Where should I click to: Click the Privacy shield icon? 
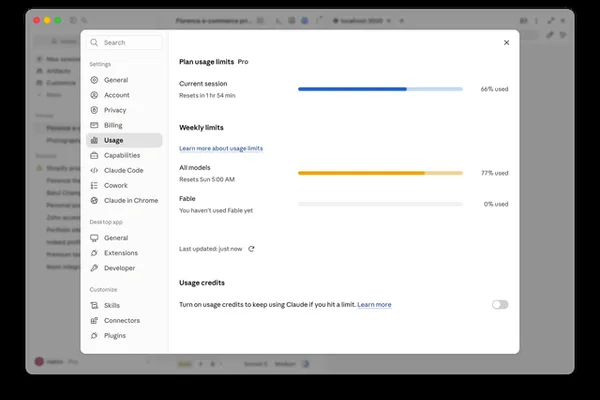(x=94, y=110)
